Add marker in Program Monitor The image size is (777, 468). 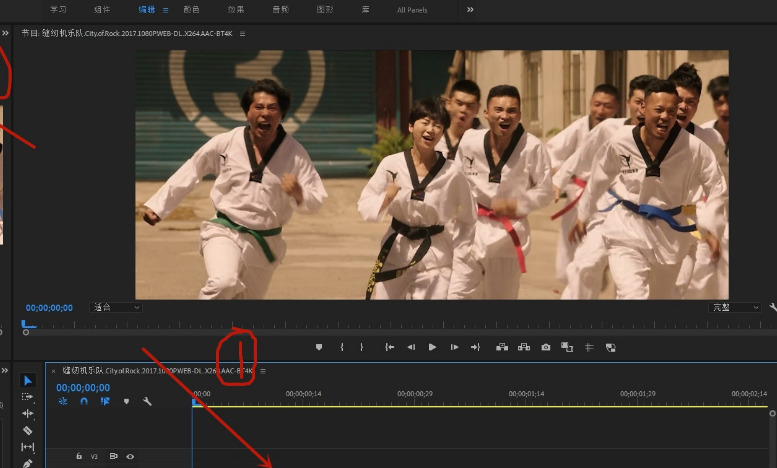[319, 347]
